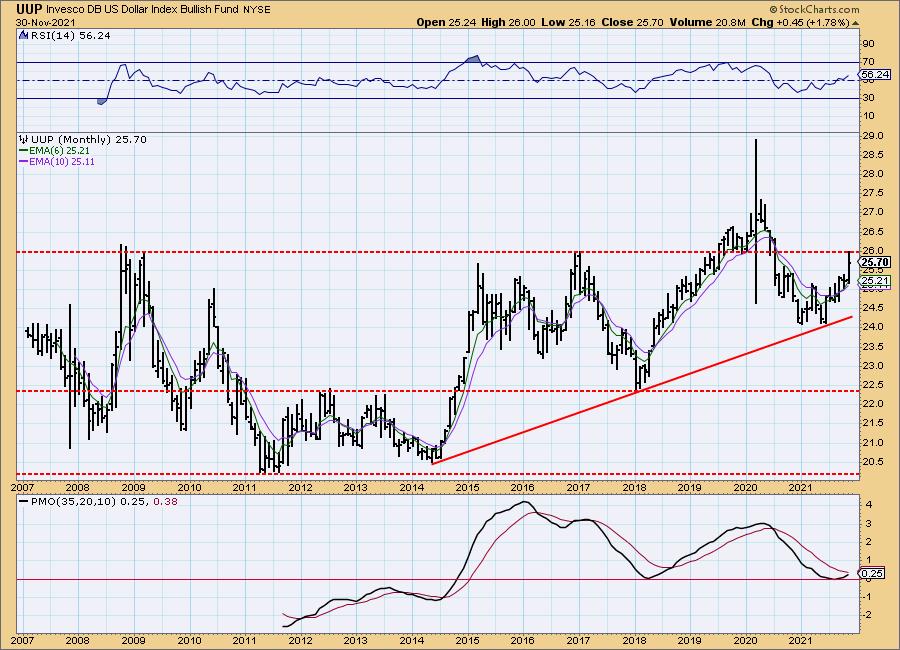Select the Close 25.70 header value
Image resolution: width=900 pixels, height=650 pixels.
pyautogui.click(x=633, y=22)
